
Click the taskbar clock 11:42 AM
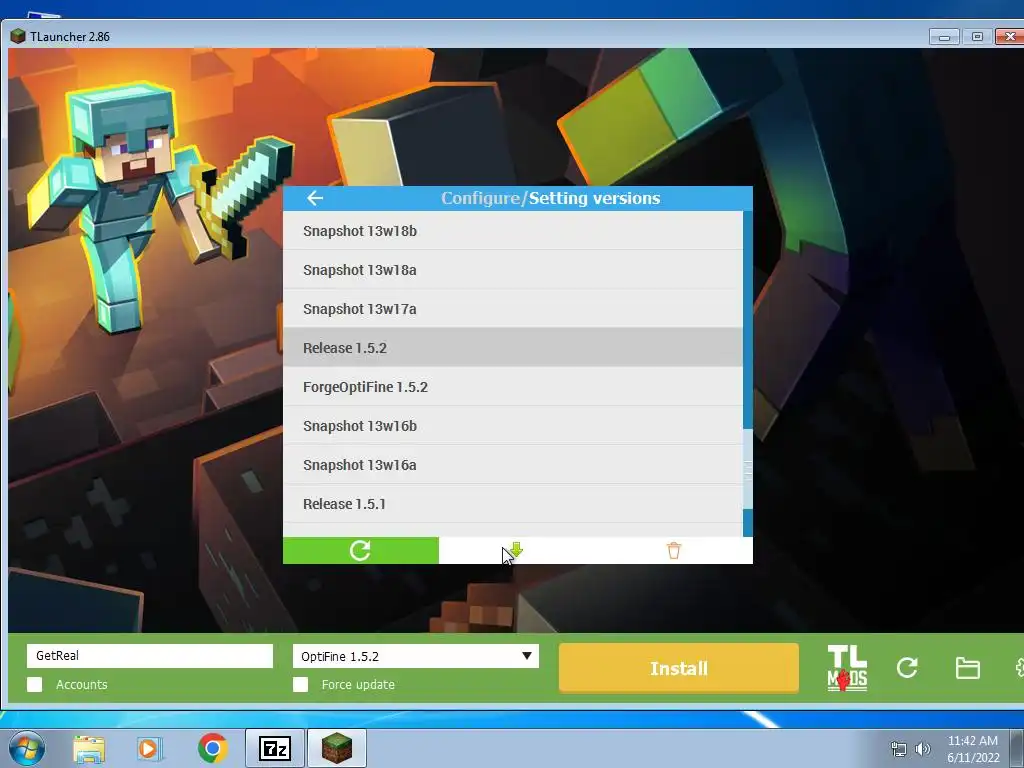(x=972, y=741)
